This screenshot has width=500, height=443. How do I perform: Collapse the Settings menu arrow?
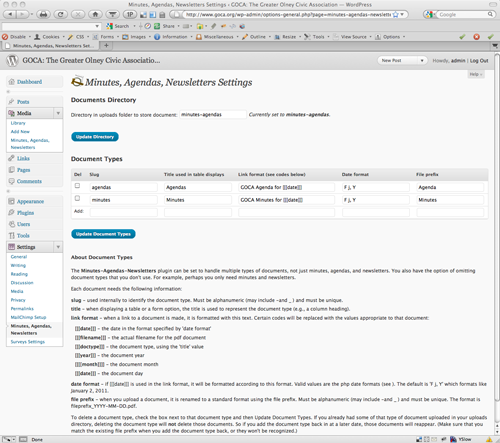(58, 247)
